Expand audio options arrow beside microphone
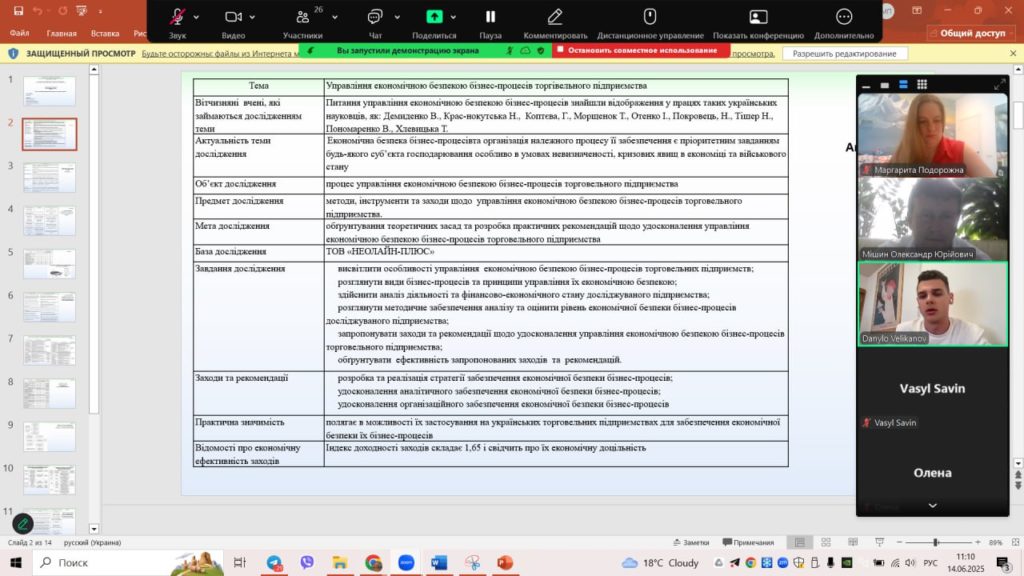Viewport: 1024px width, 576px height. pos(196,17)
